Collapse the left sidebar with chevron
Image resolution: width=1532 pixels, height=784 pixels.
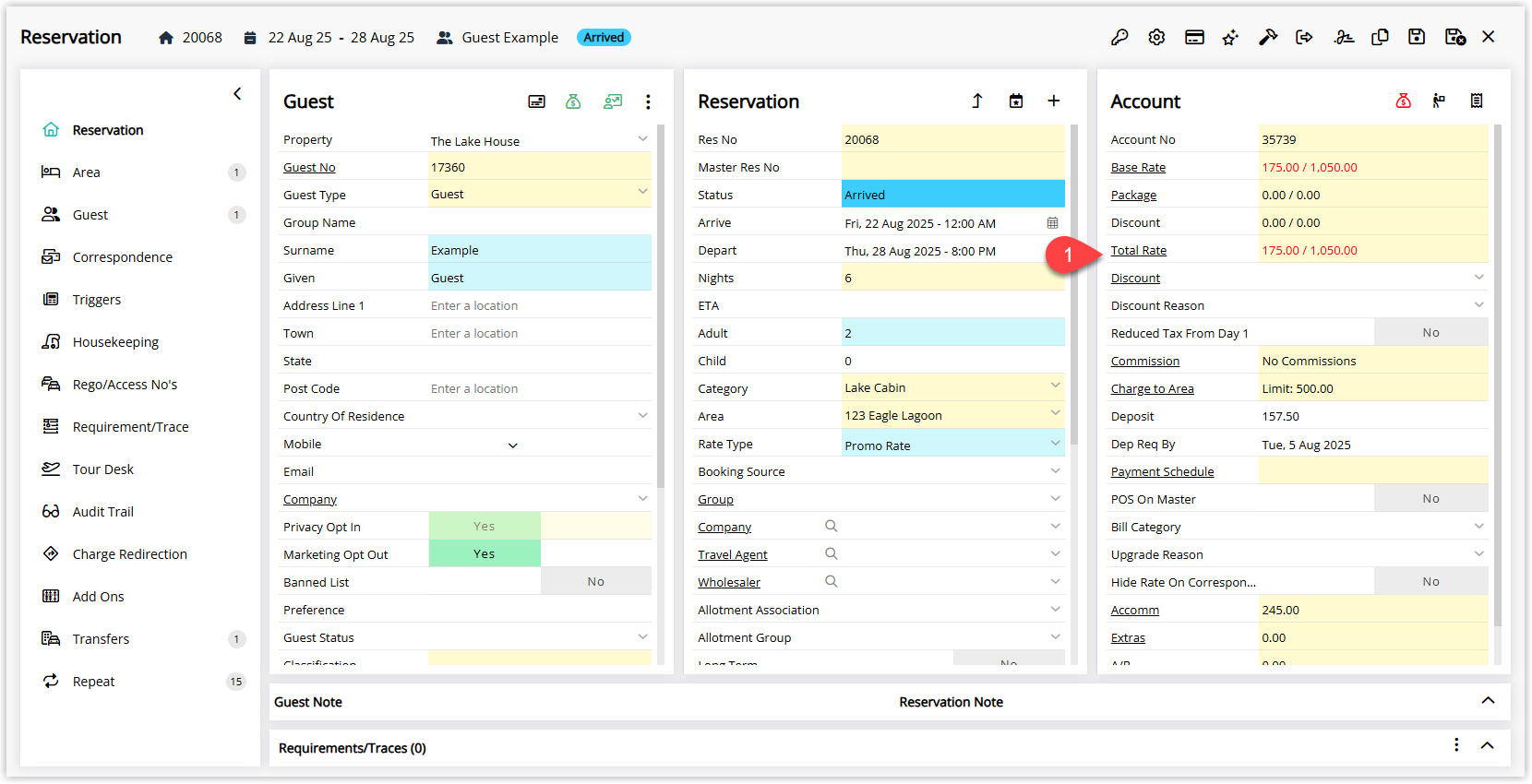237,94
